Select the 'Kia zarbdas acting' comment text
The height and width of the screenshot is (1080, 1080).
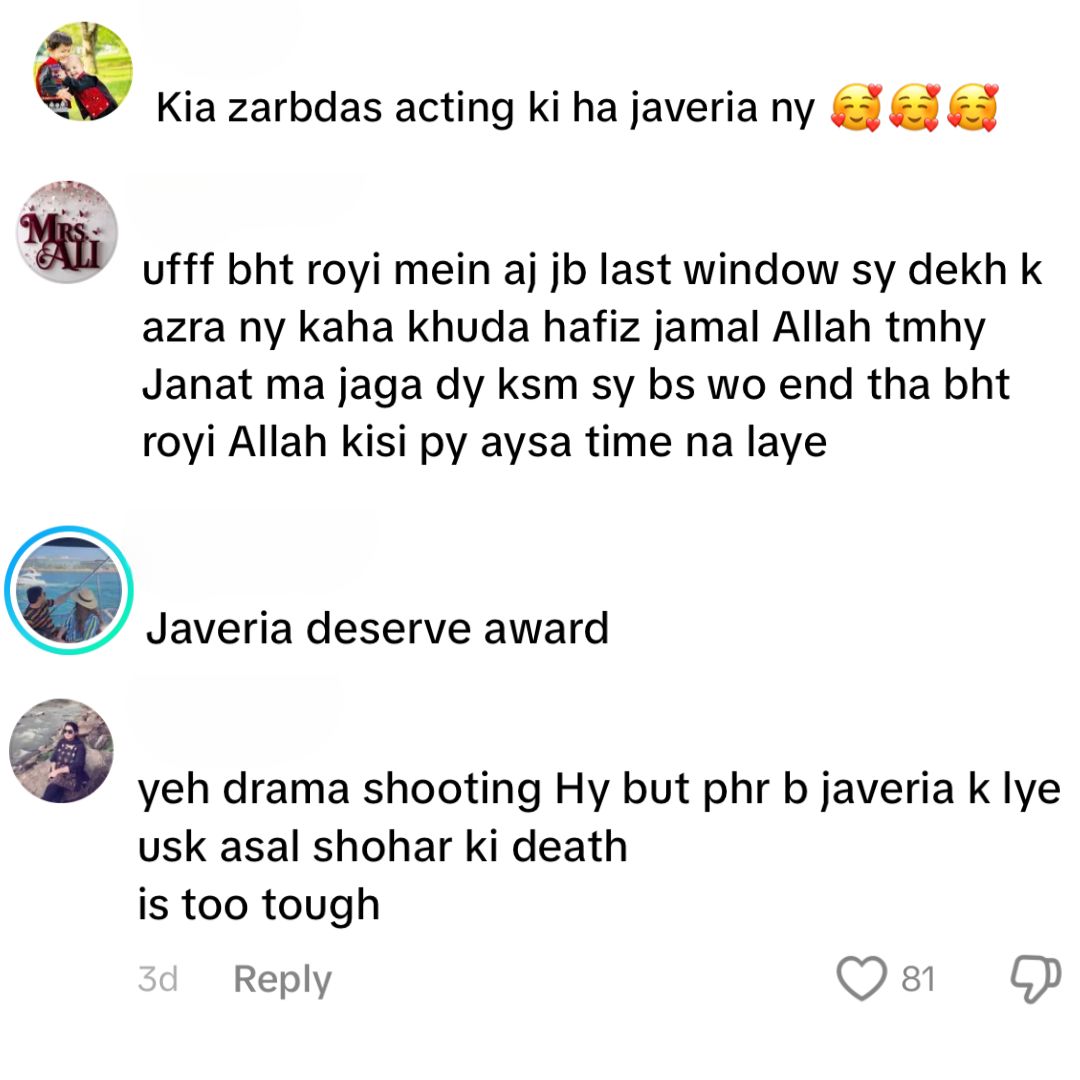click(486, 108)
